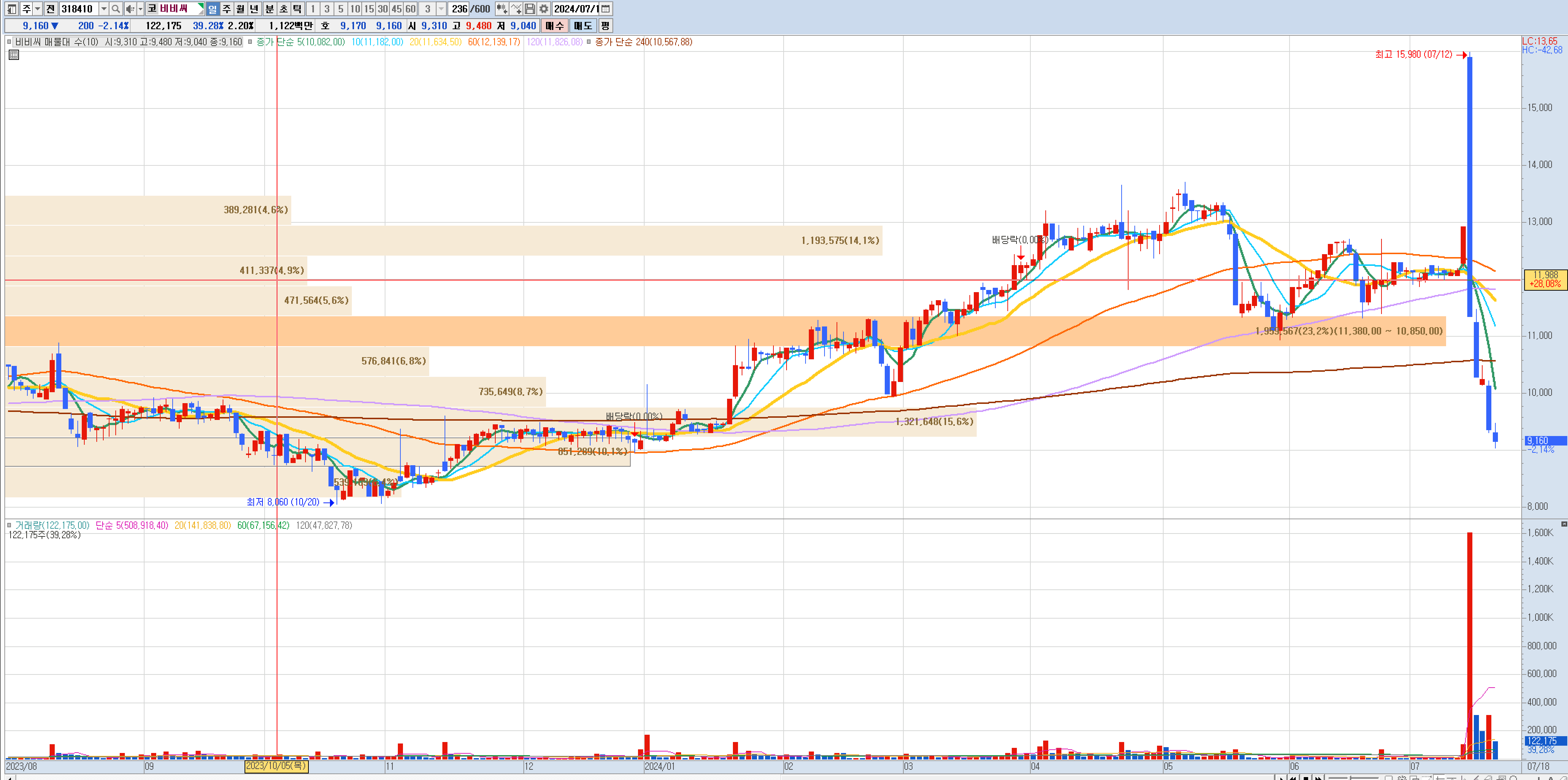The width and height of the screenshot is (1568, 780).
Task: Open the 주 market type dropdown
Action: [38, 9]
